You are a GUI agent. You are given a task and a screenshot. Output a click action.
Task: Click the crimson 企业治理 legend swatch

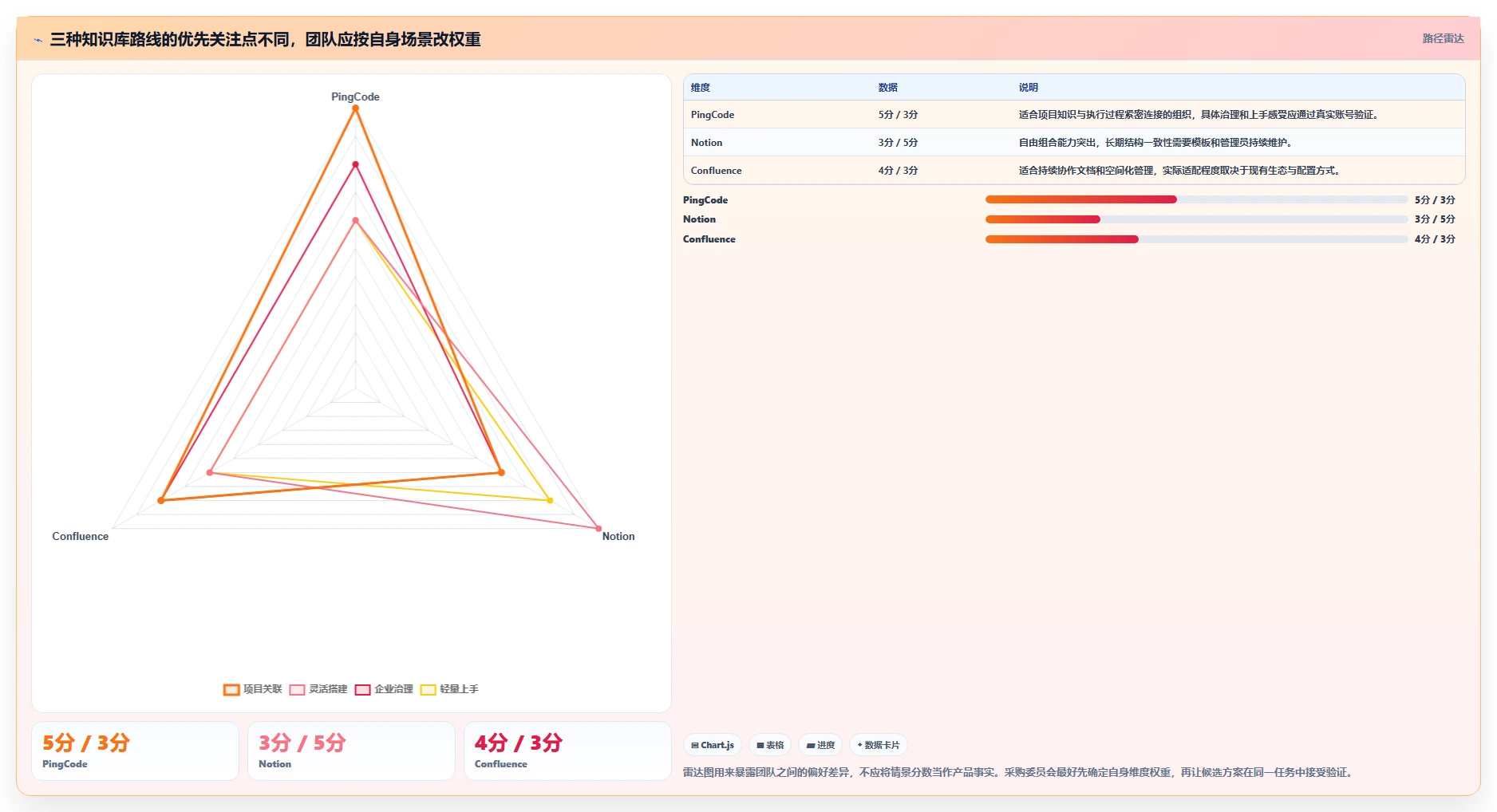tap(363, 690)
